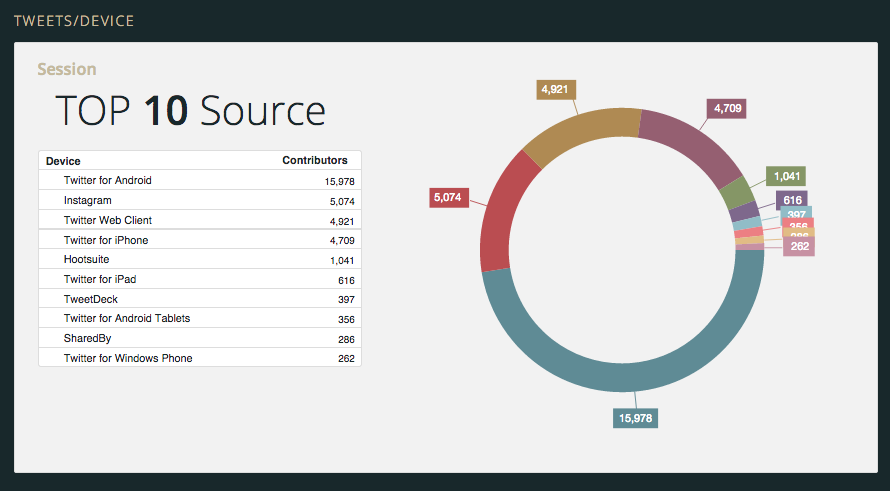Click the 5,074 contributors table cell
This screenshot has height=491, width=890.
click(342, 202)
